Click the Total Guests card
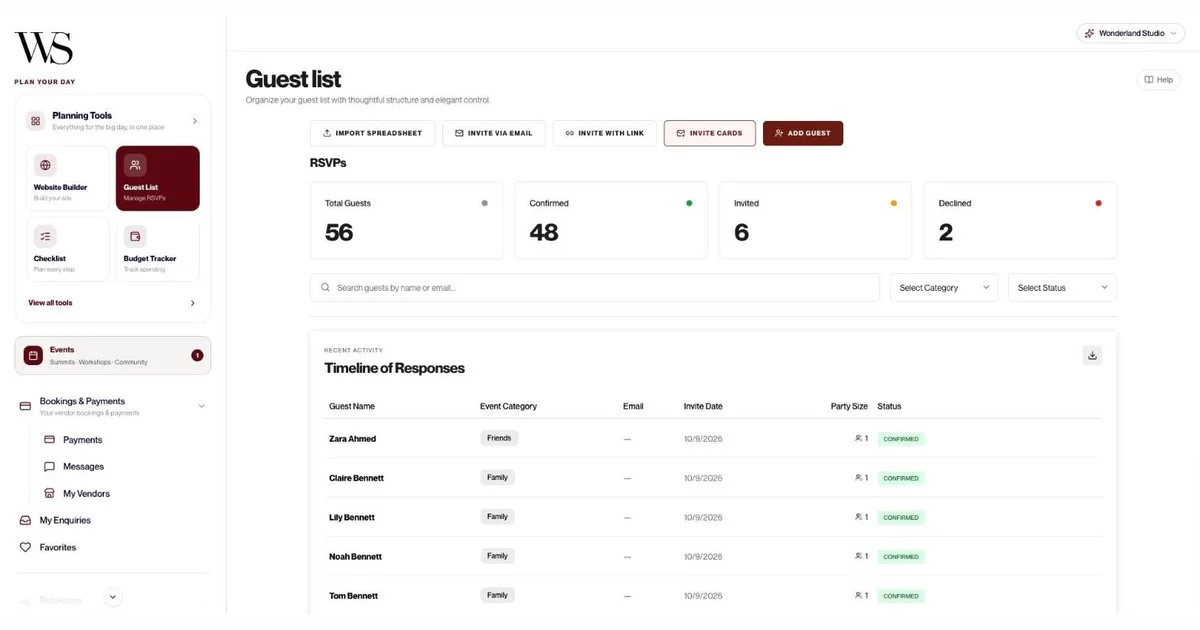 tap(407, 220)
